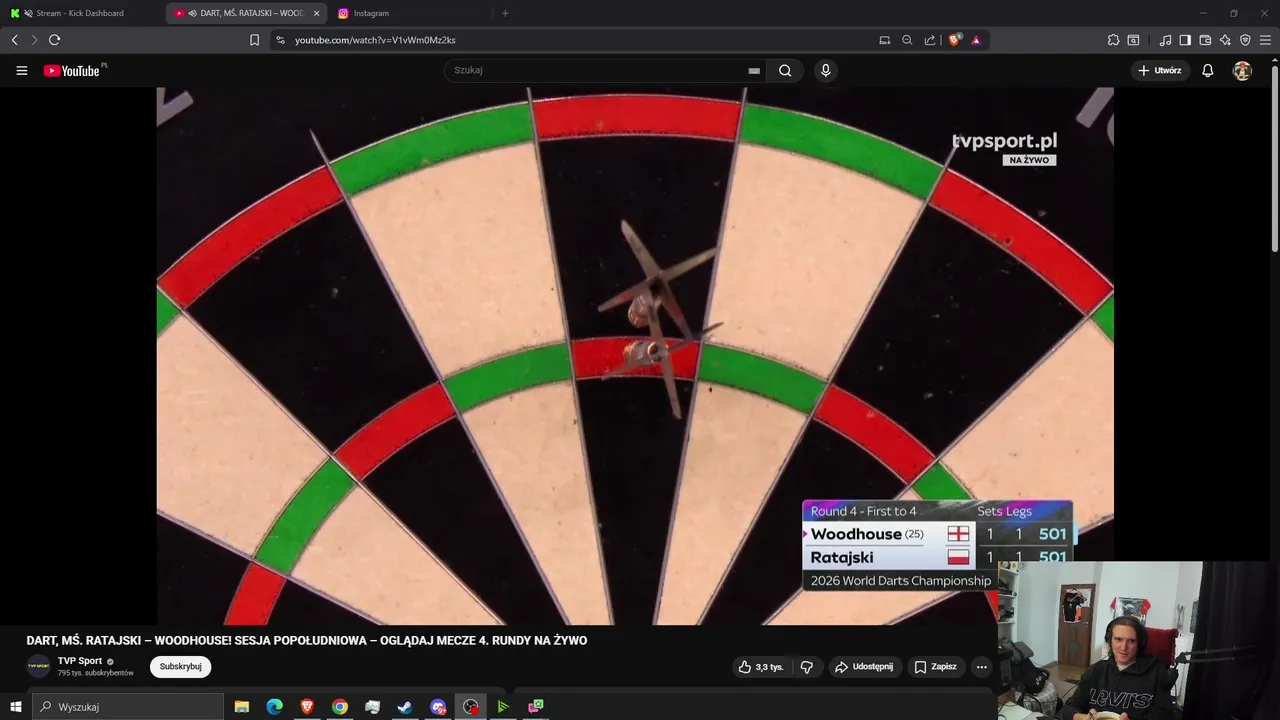The image size is (1280, 720).
Task: Open Brave browser from the taskbar
Action: (x=307, y=707)
